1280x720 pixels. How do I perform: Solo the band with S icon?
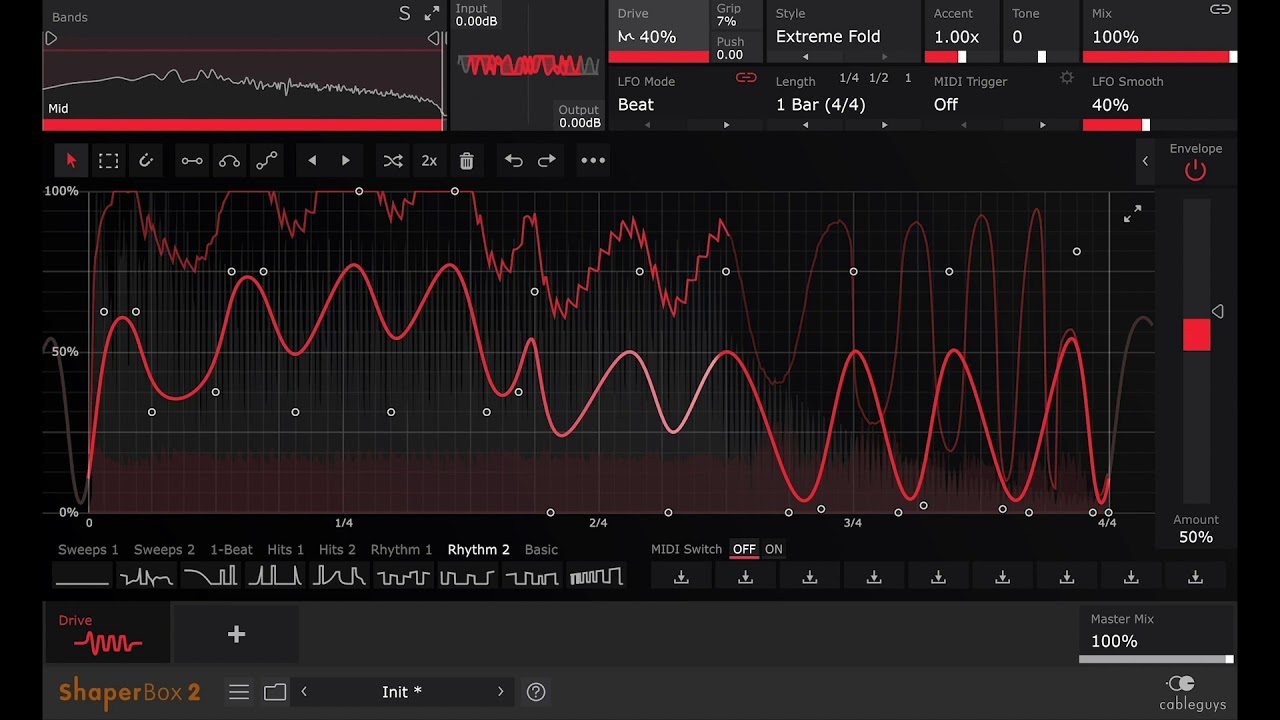[x=404, y=13]
